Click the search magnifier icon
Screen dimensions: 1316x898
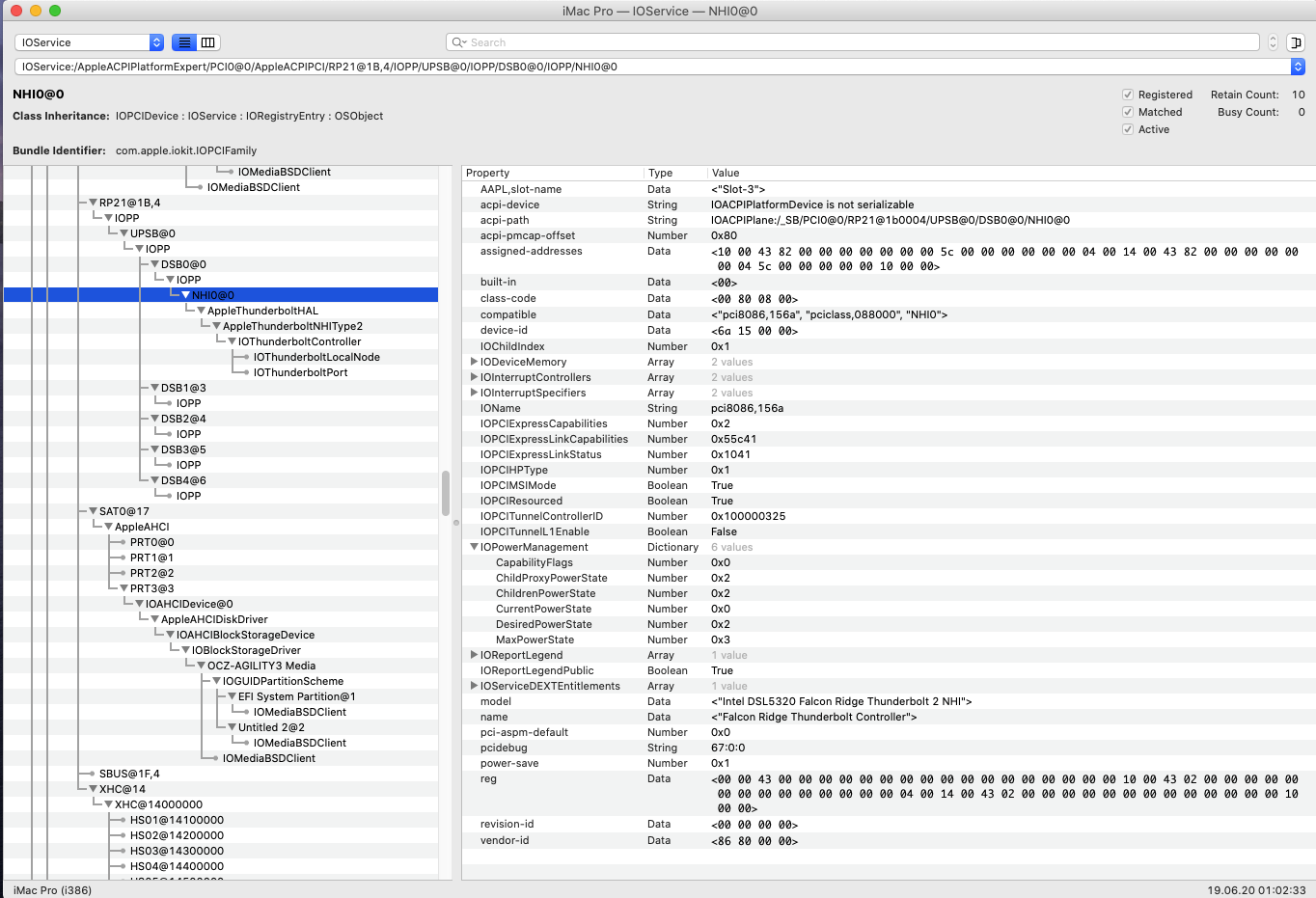click(459, 42)
